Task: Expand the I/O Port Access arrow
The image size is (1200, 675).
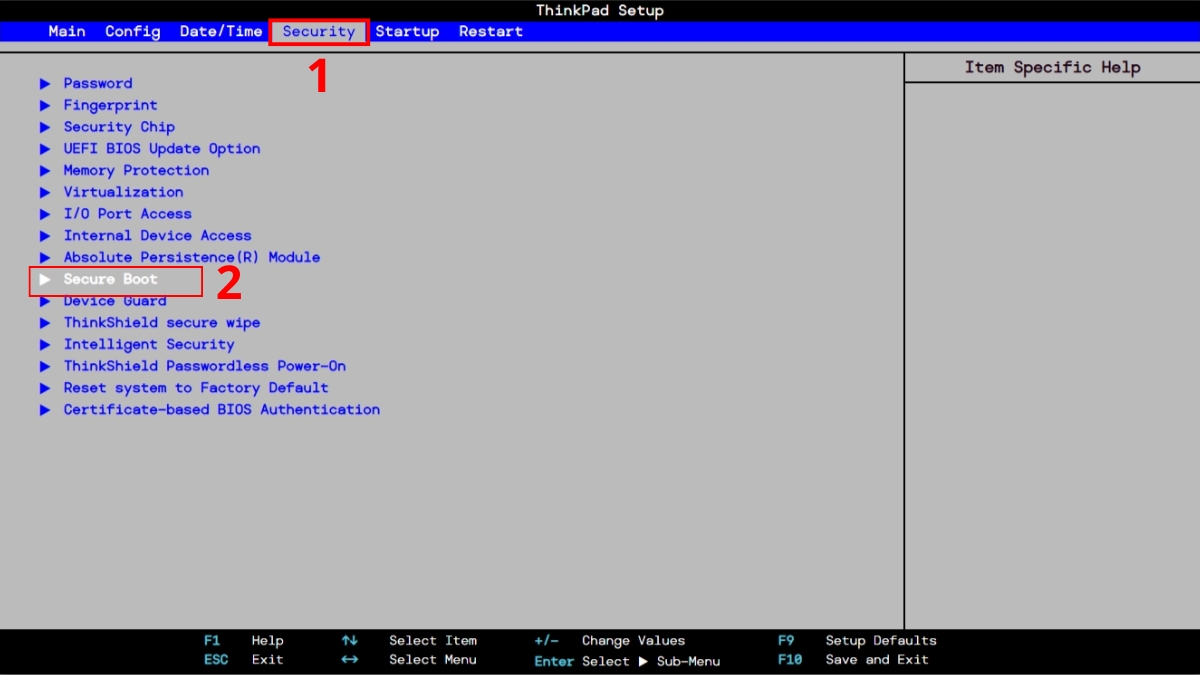Action: (45, 214)
